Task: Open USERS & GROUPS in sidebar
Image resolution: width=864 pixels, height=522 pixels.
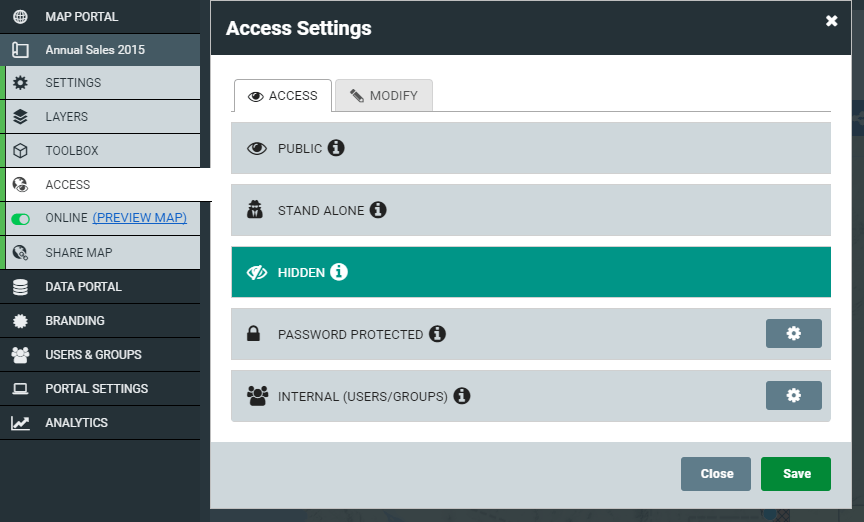Action: click(x=100, y=354)
